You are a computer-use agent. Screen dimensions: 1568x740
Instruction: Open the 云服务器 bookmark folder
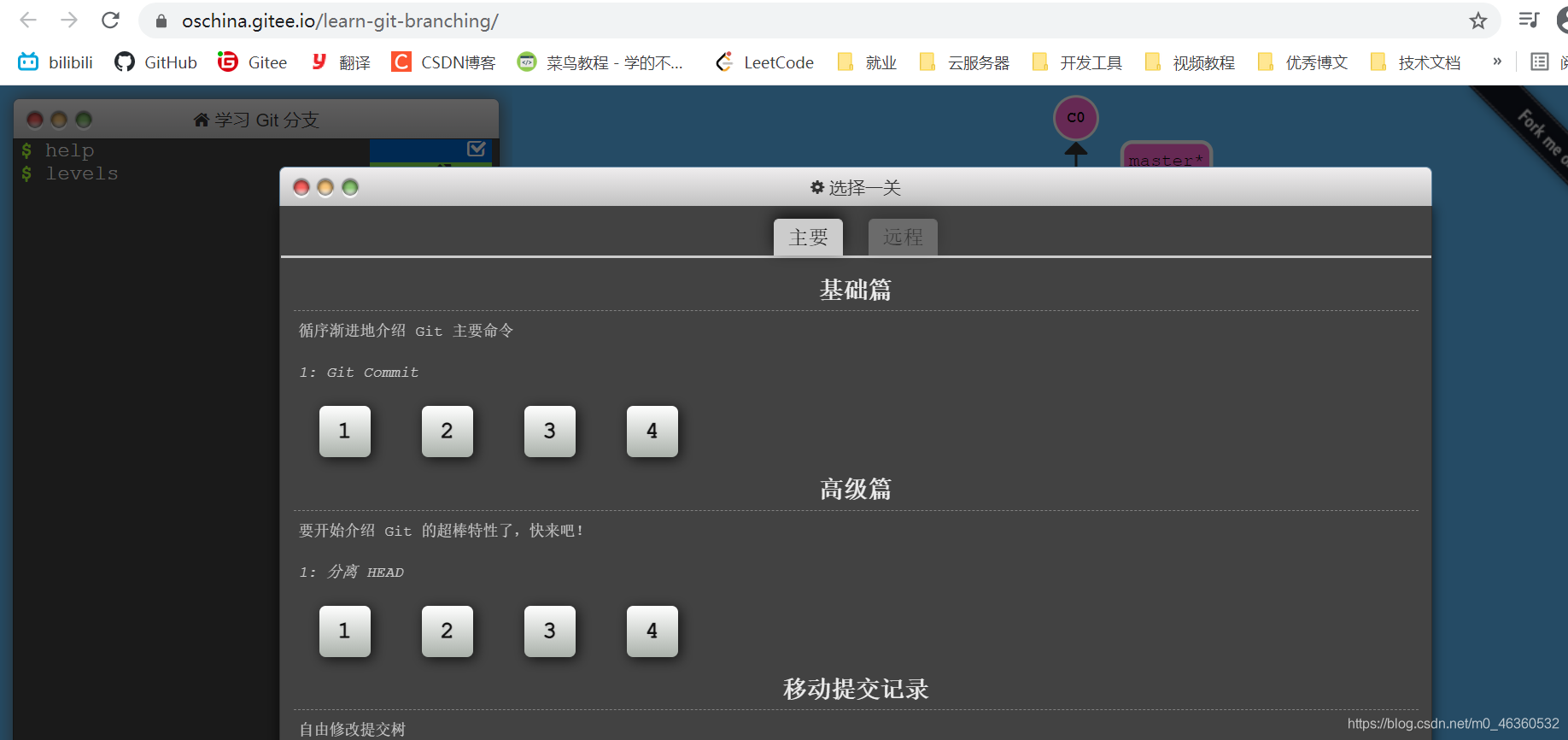click(965, 62)
